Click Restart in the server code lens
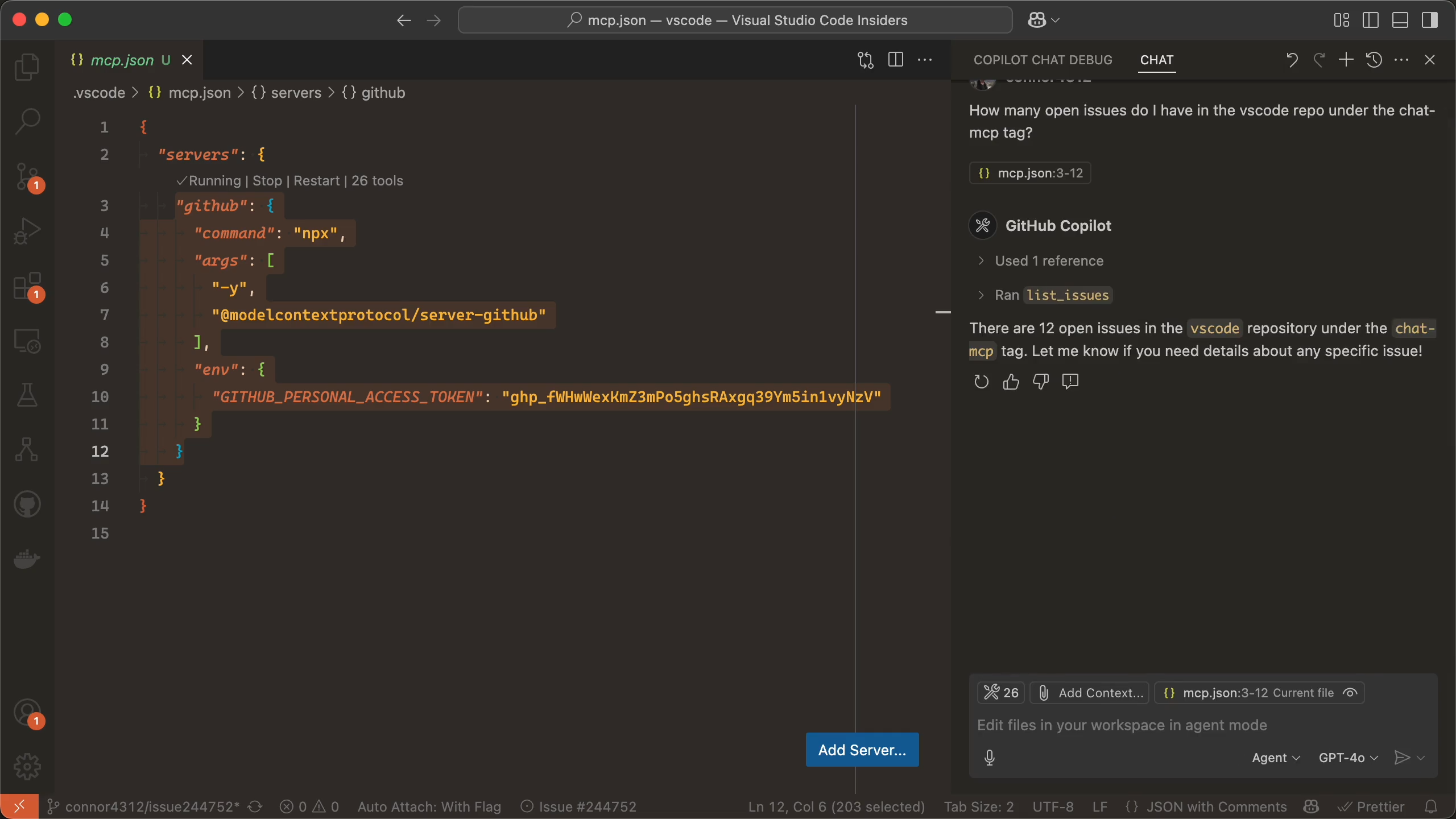Viewport: 1456px width, 819px height. click(316, 181)
